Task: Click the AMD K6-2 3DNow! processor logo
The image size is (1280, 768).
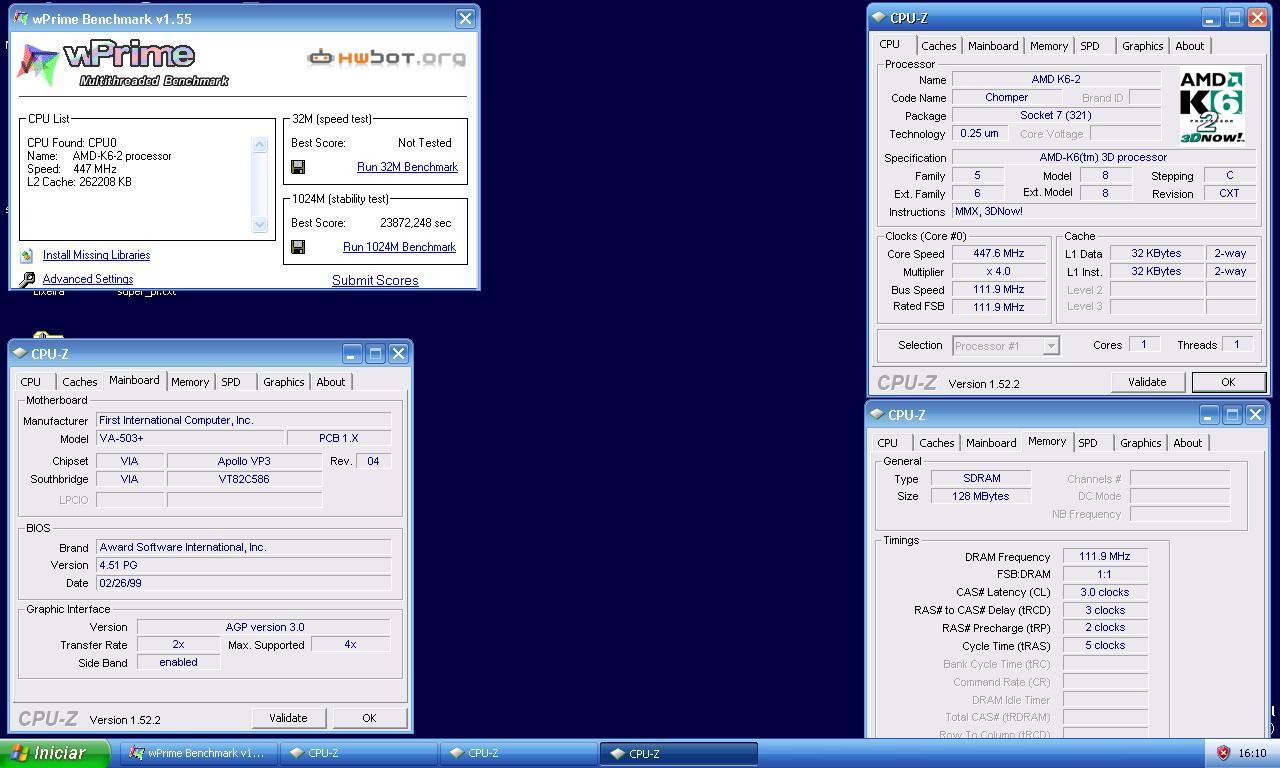Action: (x=1212, y=106)
